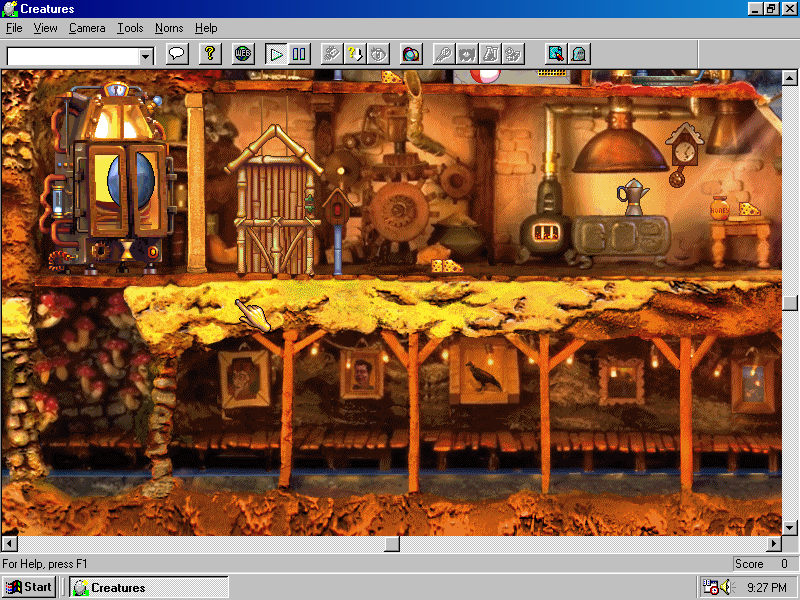
Task: Click the Pause button in toolbar
Action: pos(299,54)
